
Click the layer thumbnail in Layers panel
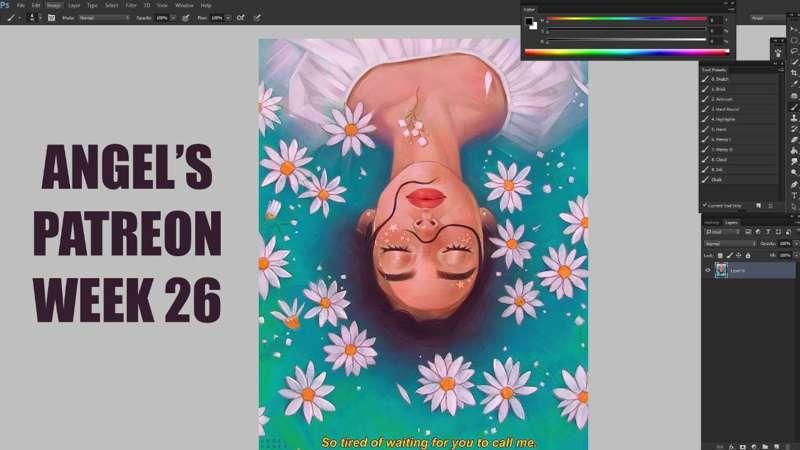point(721,270)
